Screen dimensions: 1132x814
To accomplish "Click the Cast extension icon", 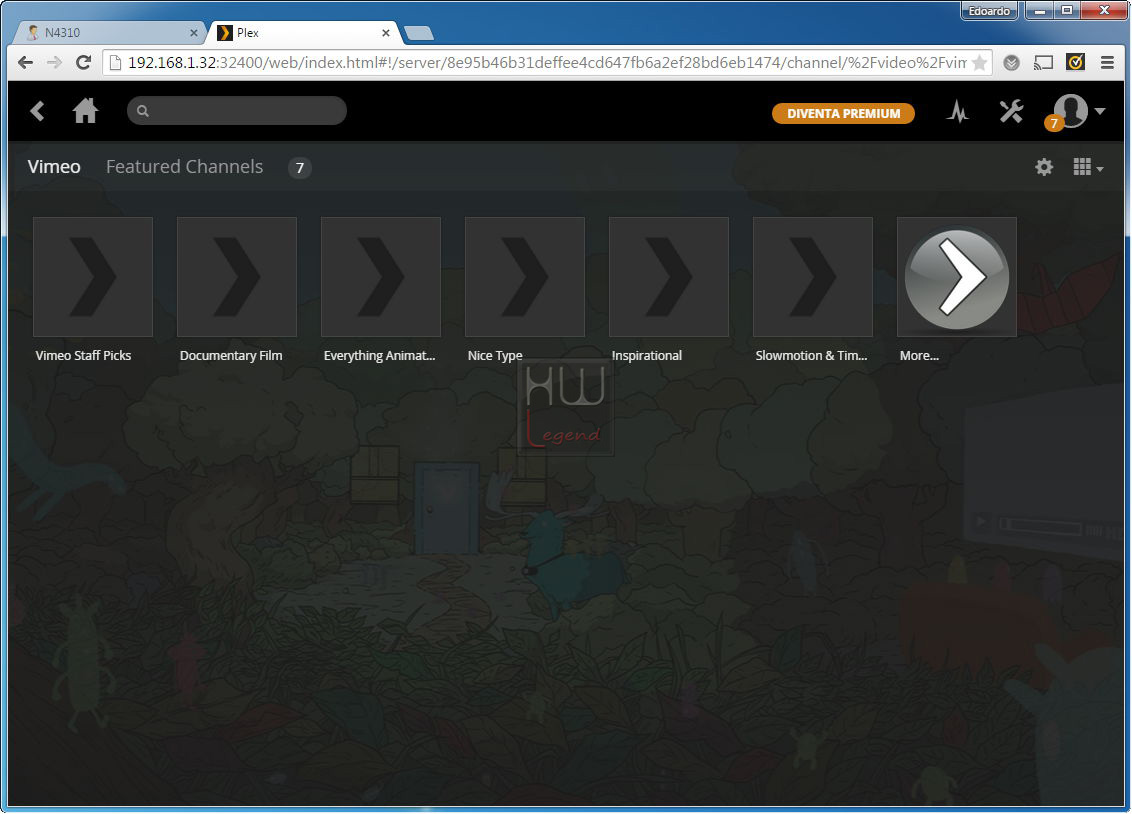I will pos(1043,63).
